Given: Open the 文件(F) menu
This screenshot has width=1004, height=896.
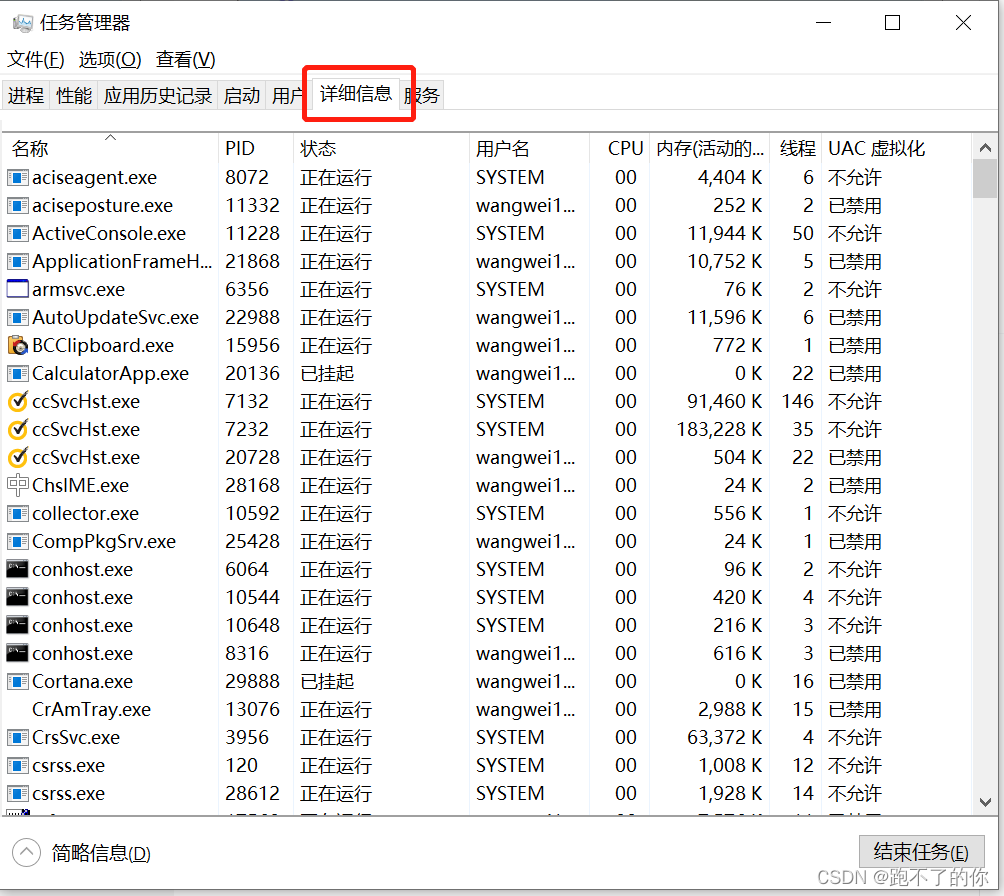Looking at the screenshot, I should point(36,60).
